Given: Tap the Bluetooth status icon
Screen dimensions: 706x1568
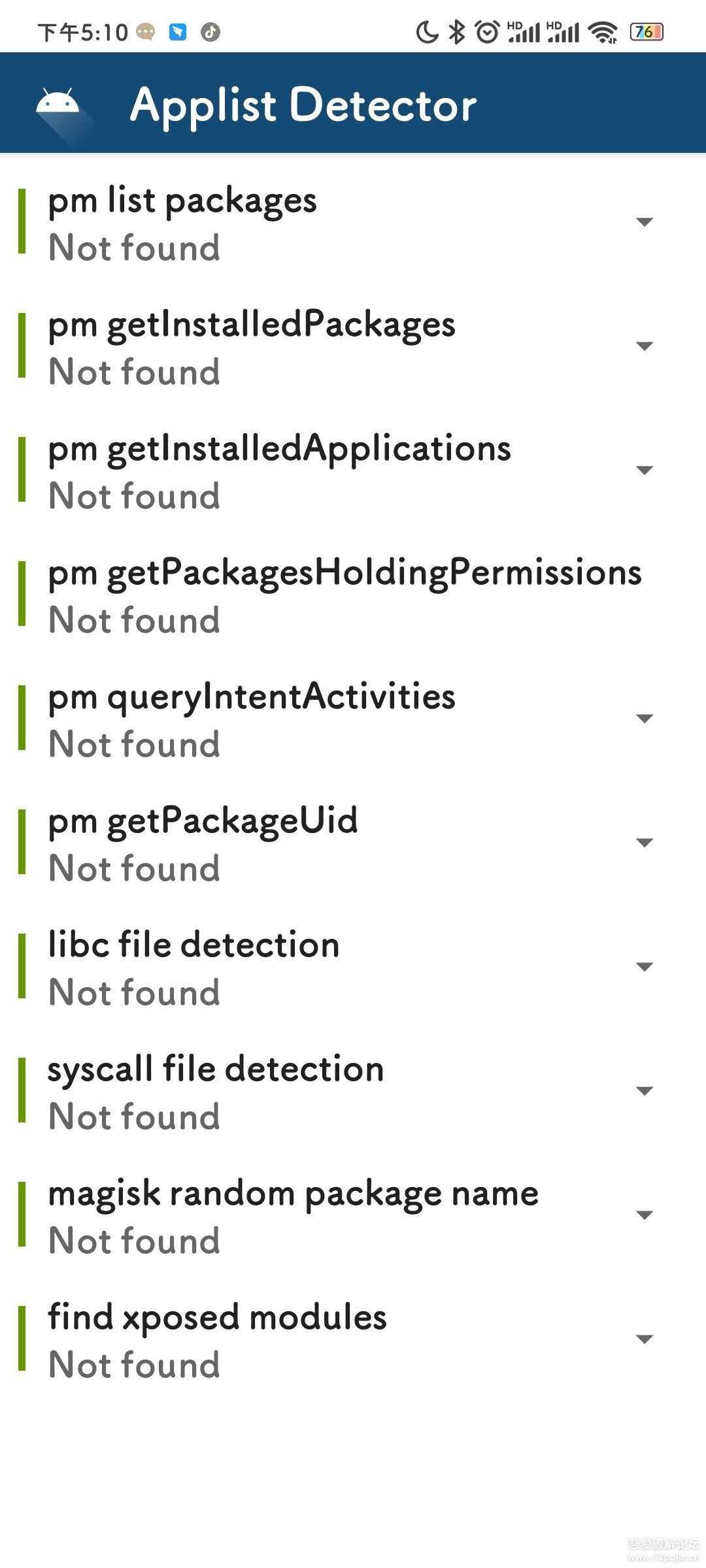Looking at the screenshot, I should coord(456,31).
